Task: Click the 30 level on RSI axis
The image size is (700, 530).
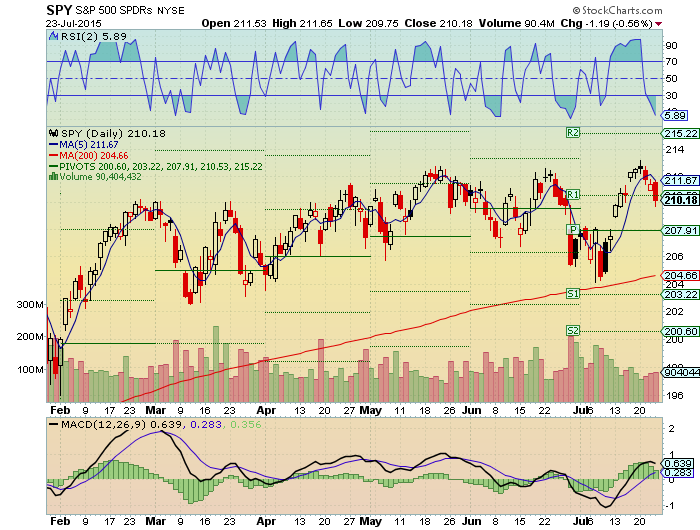Action: (x=671, y=96)
